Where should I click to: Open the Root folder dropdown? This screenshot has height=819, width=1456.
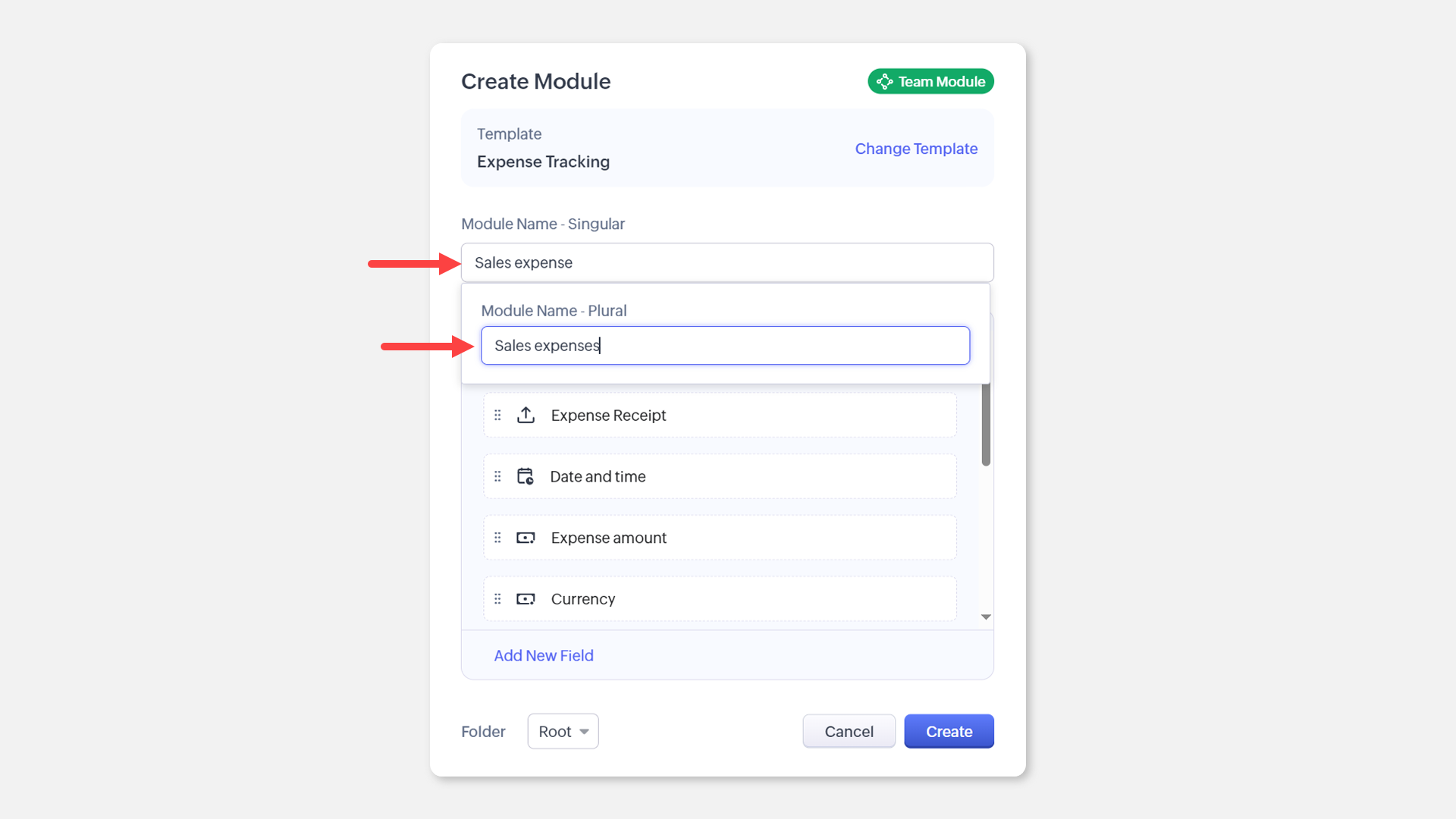point(563,731)
